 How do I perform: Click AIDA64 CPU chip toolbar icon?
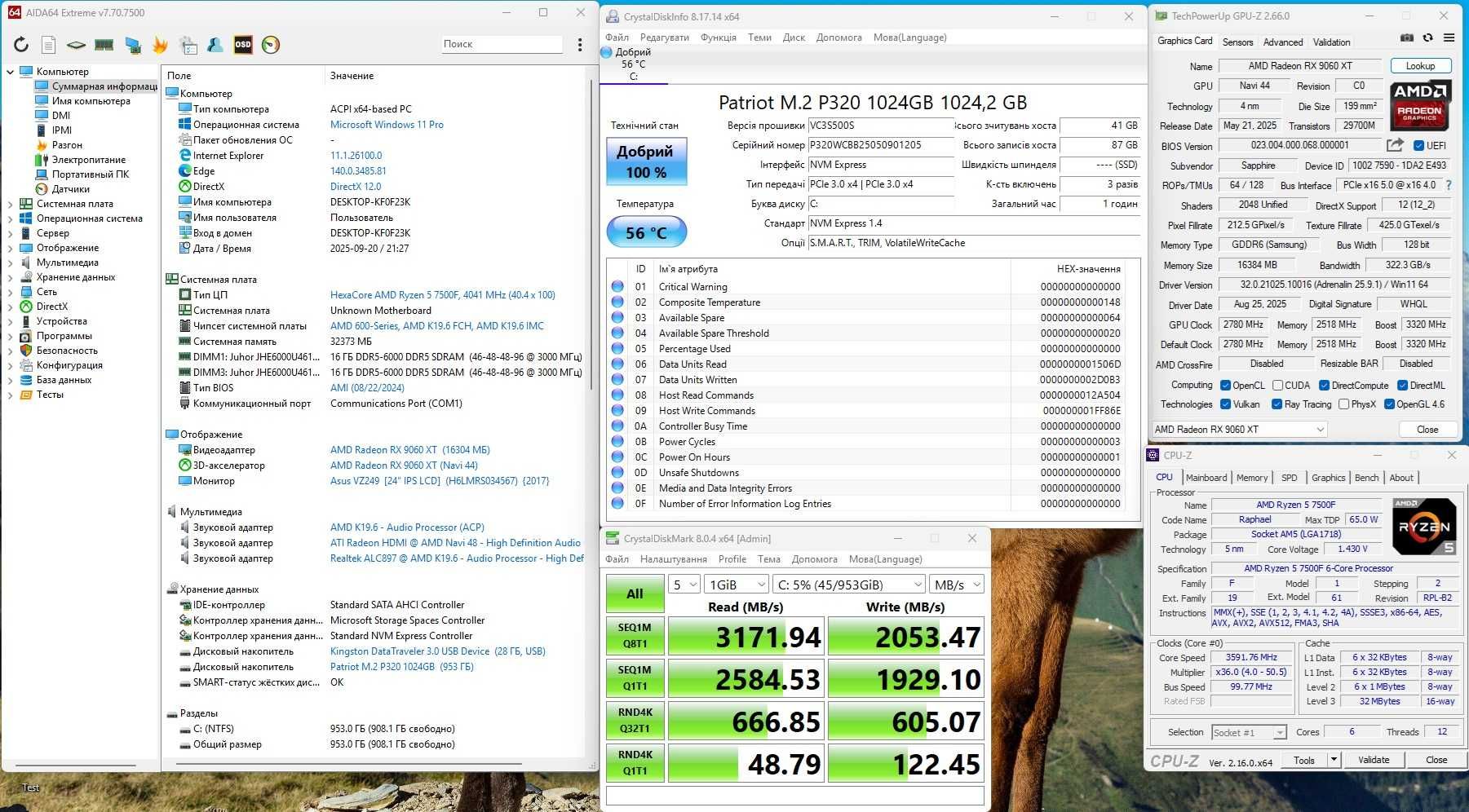76,45
